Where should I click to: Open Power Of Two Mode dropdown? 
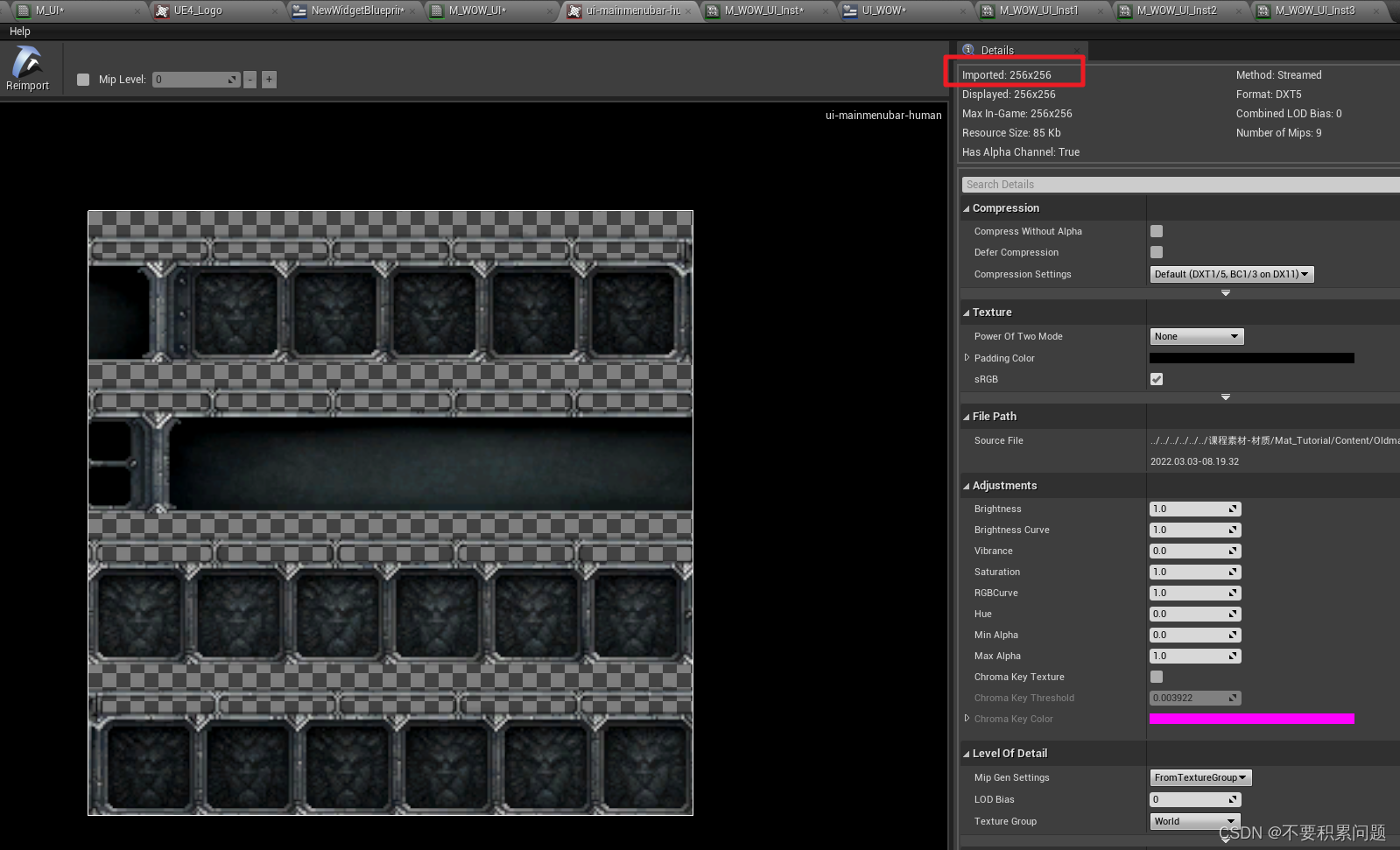1196,336
